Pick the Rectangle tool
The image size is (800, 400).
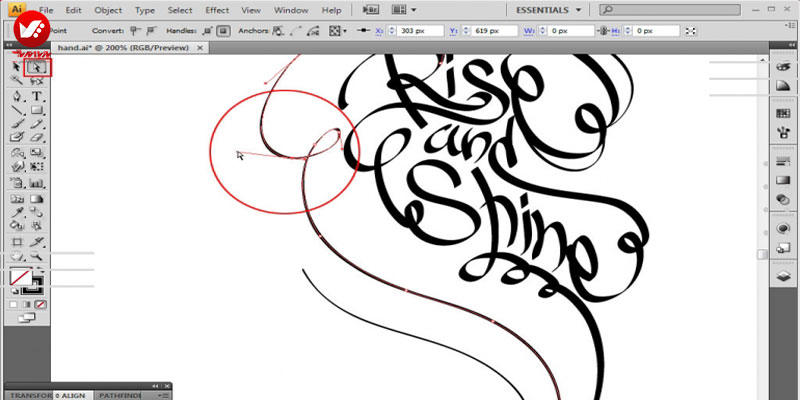click(37, 110)
